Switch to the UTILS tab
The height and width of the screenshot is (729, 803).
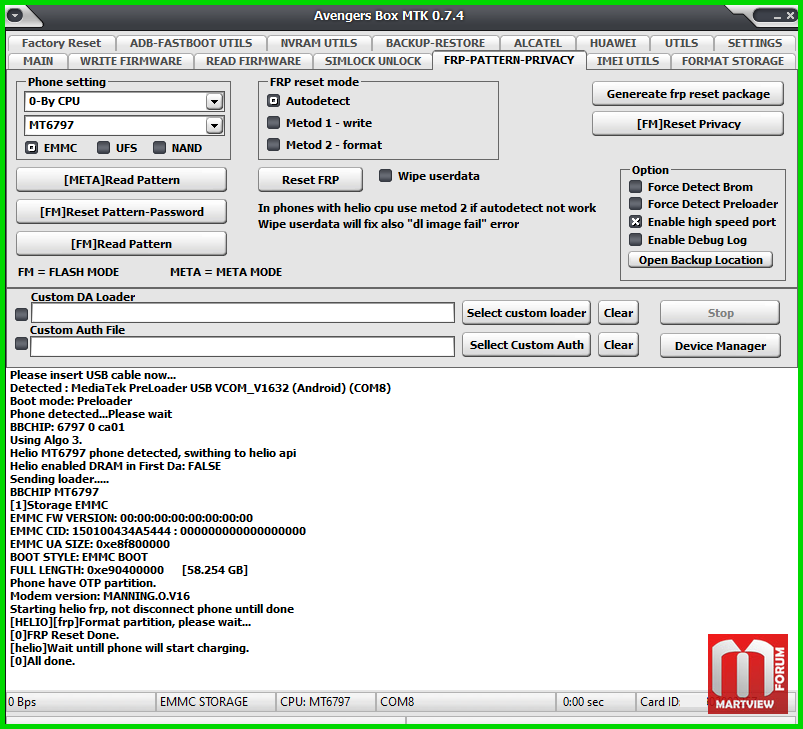tap(681, 43)
